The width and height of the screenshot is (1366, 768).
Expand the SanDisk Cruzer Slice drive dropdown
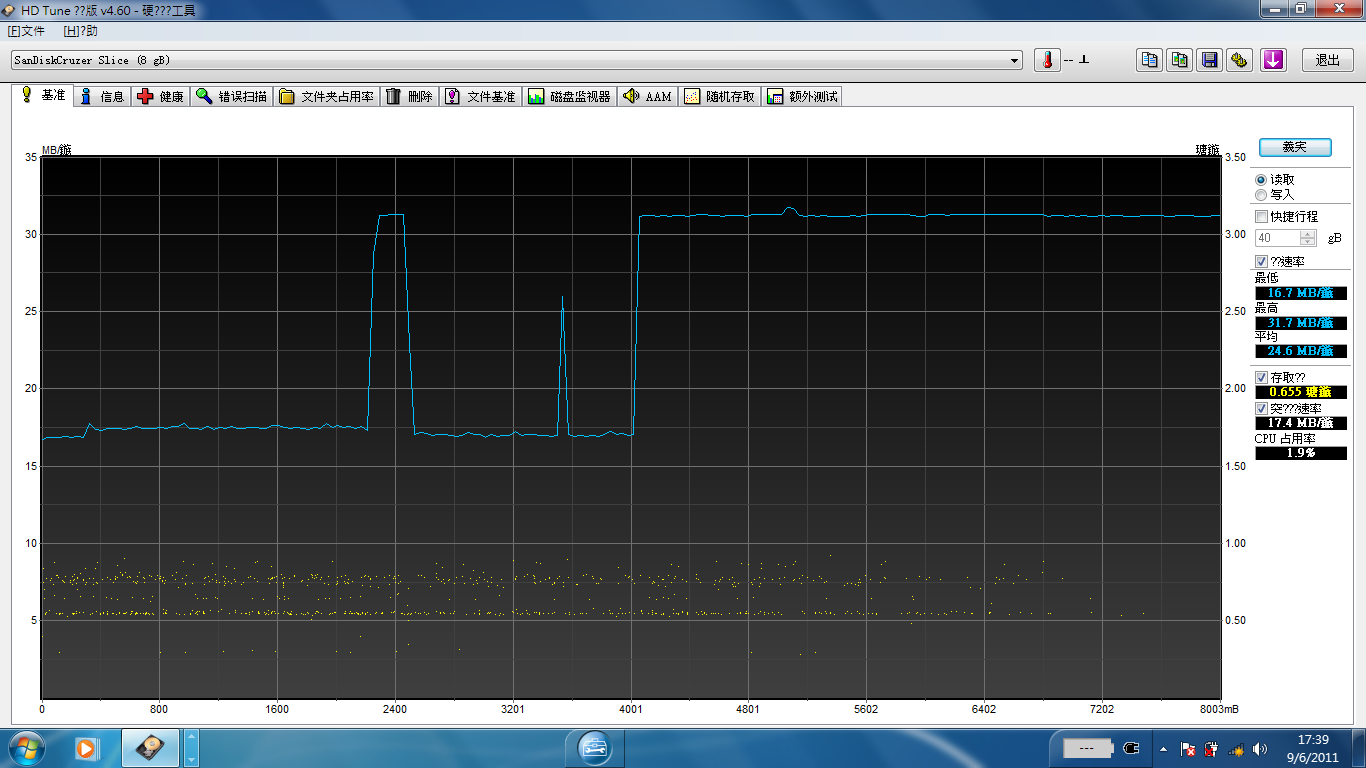click(x=1015, y=60)
